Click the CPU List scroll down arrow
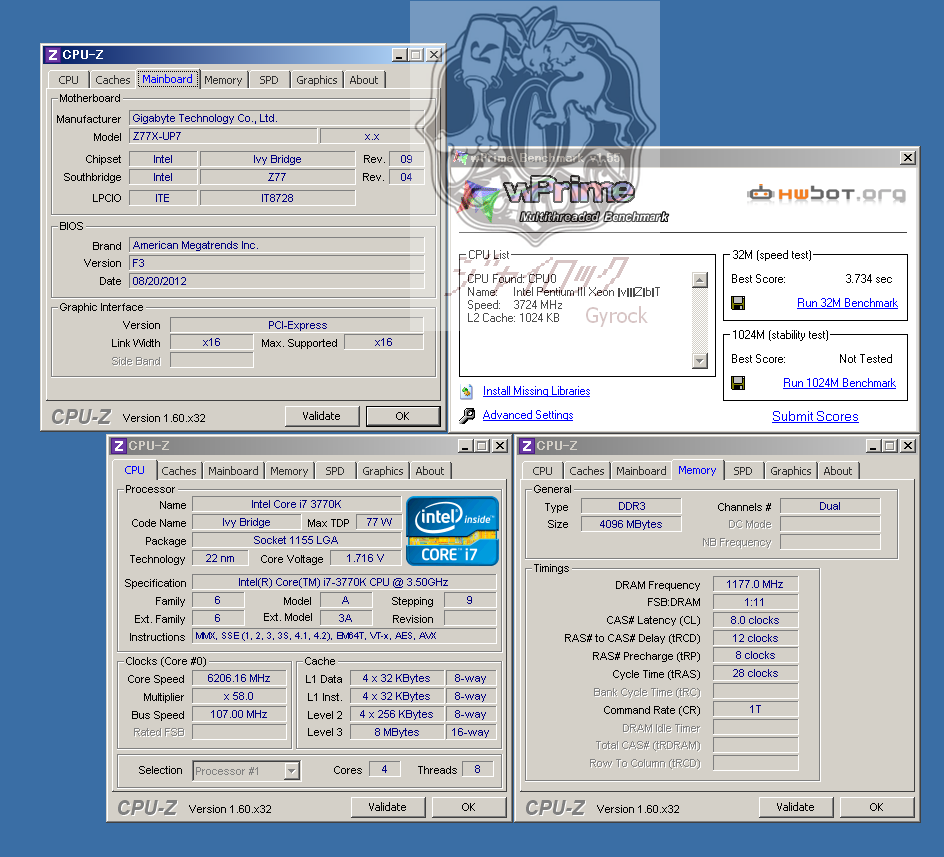This screenshot has height=857, width=944. coord(700,361)
